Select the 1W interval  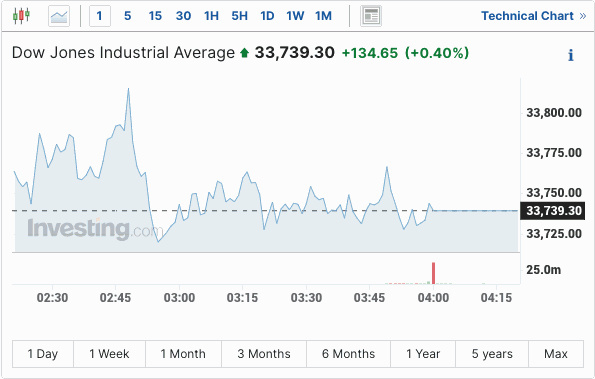pos(295,16)
